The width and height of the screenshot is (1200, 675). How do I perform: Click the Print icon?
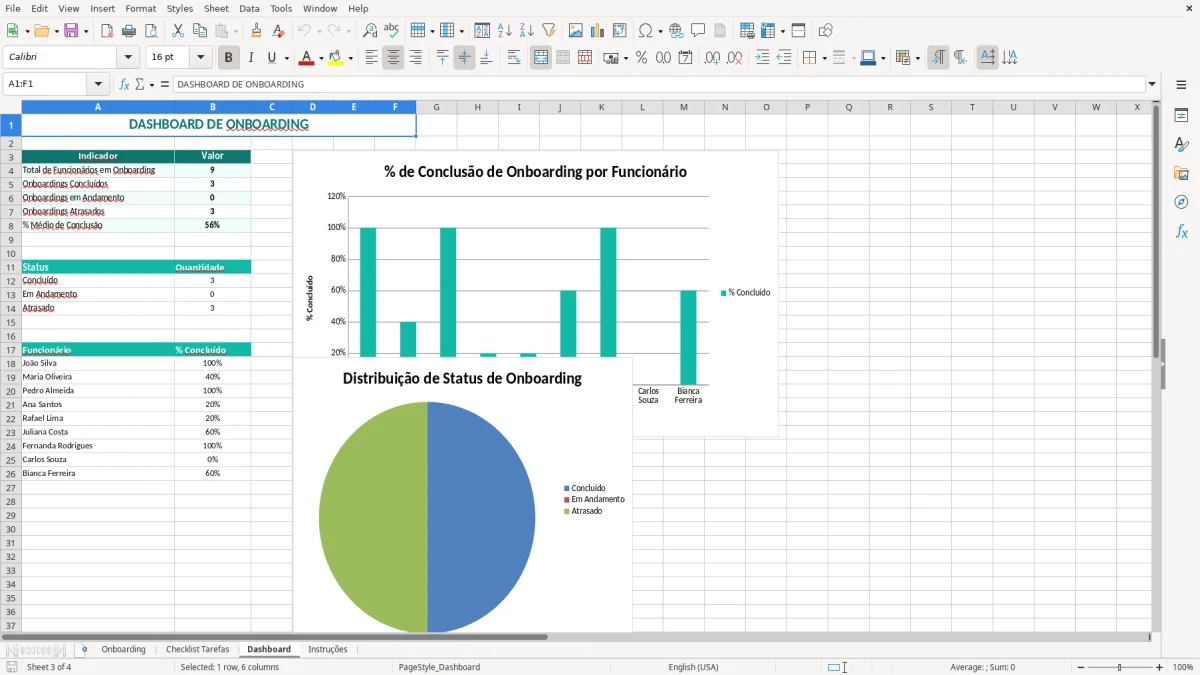(x=129, y=31)
